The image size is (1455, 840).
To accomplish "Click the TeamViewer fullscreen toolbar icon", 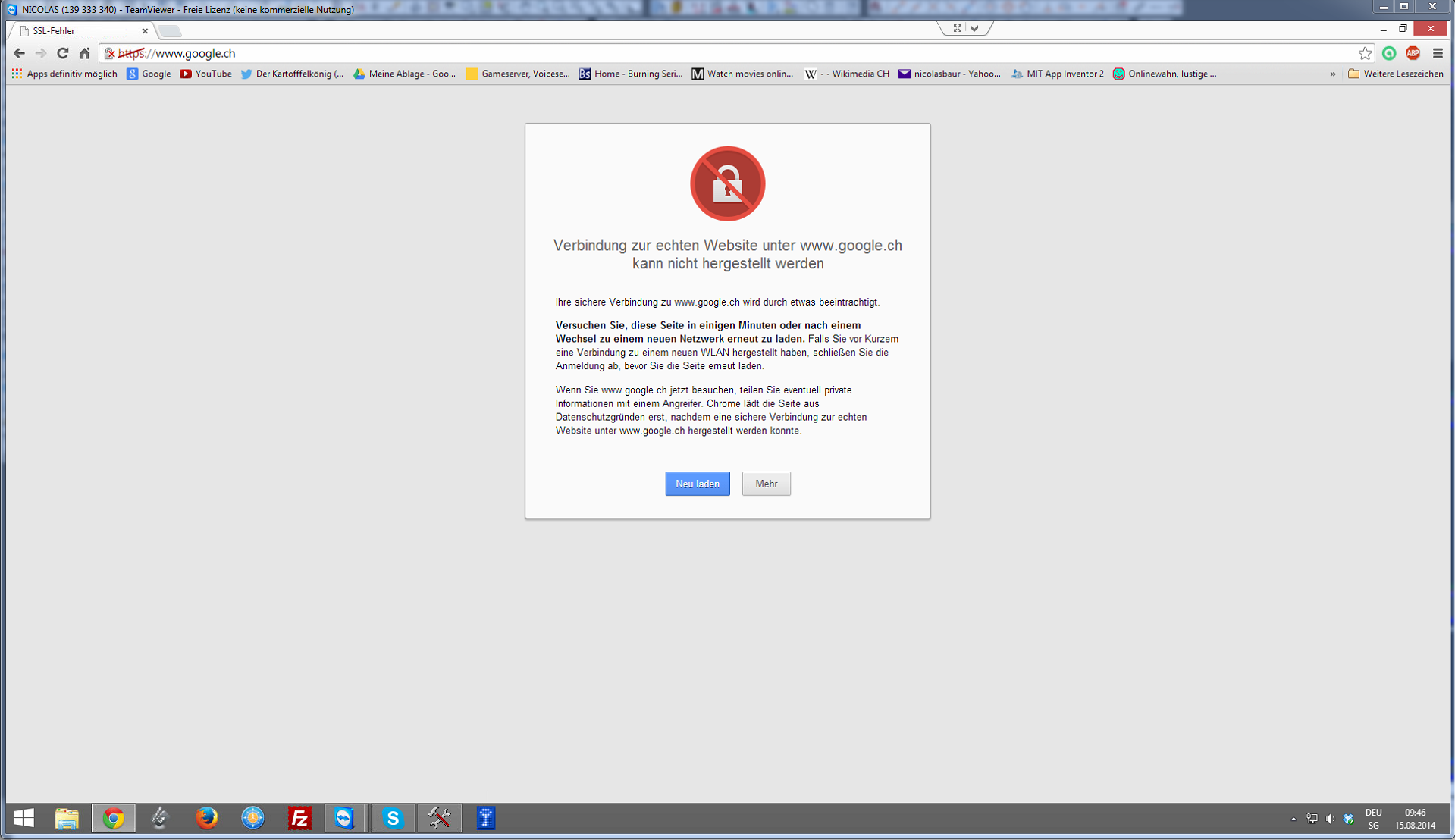I will pos(958,28).
